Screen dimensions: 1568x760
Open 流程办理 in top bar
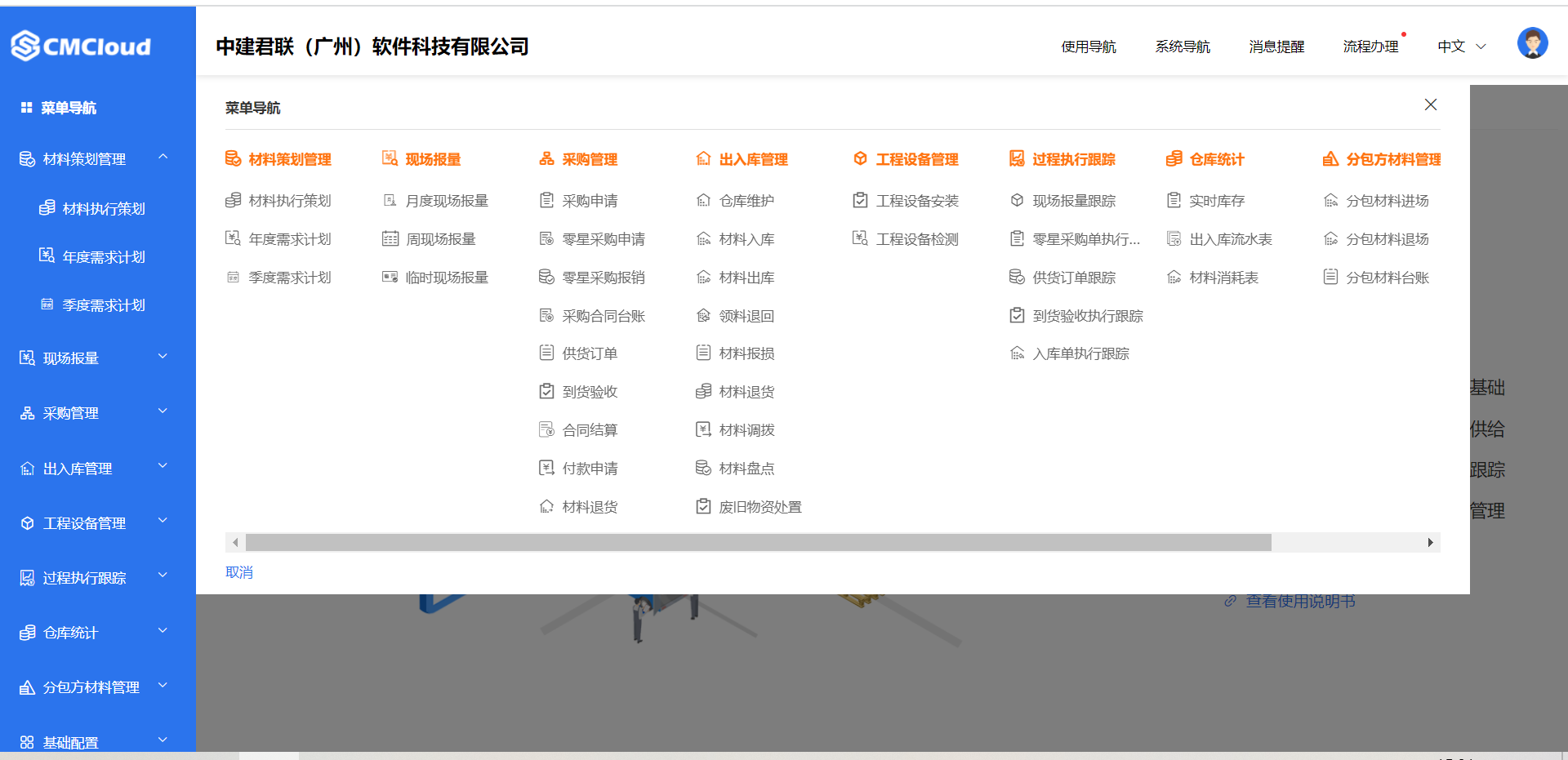coord(1370,47)
